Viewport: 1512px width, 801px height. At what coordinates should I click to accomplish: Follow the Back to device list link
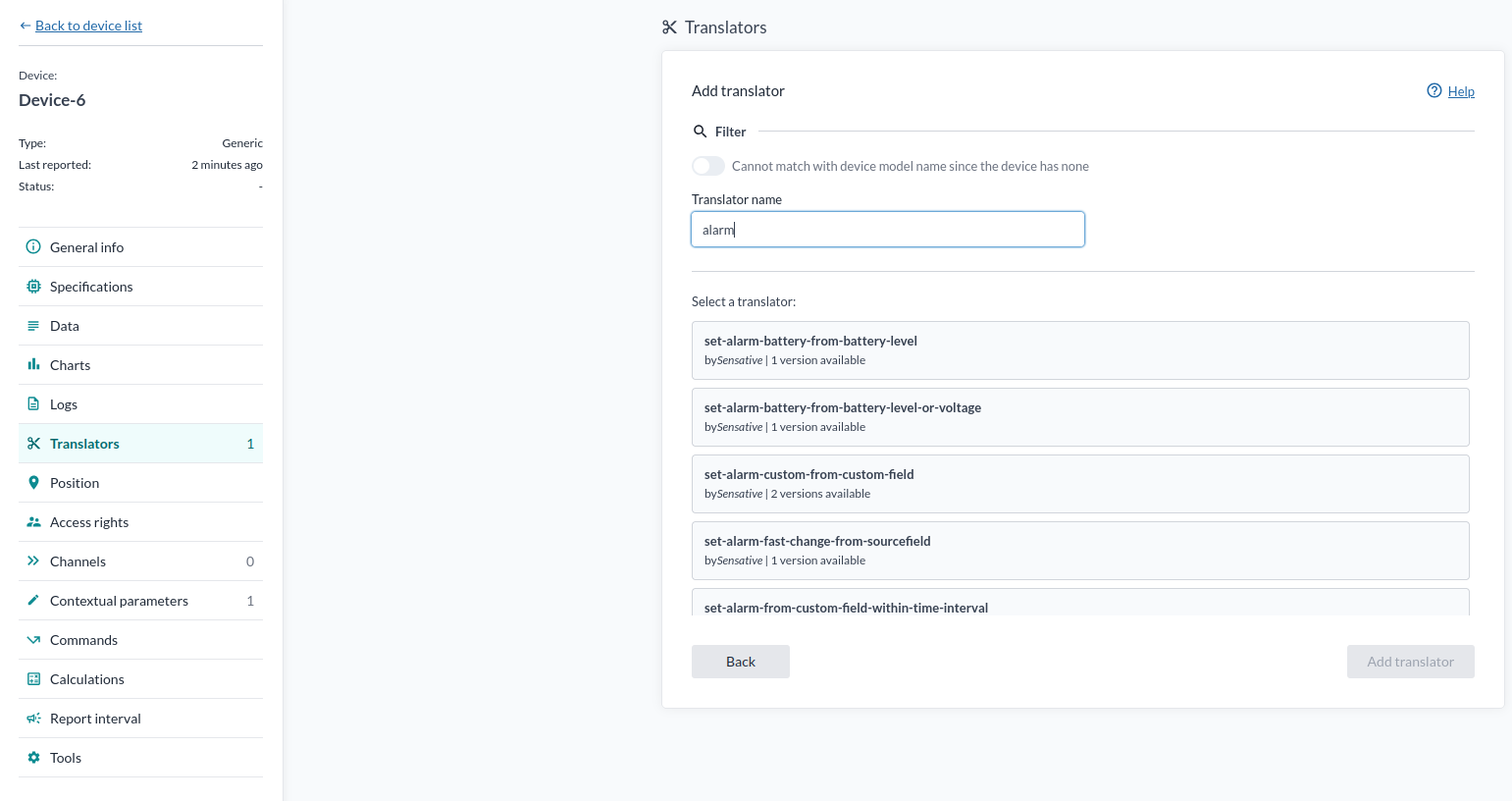click(88, 26)
